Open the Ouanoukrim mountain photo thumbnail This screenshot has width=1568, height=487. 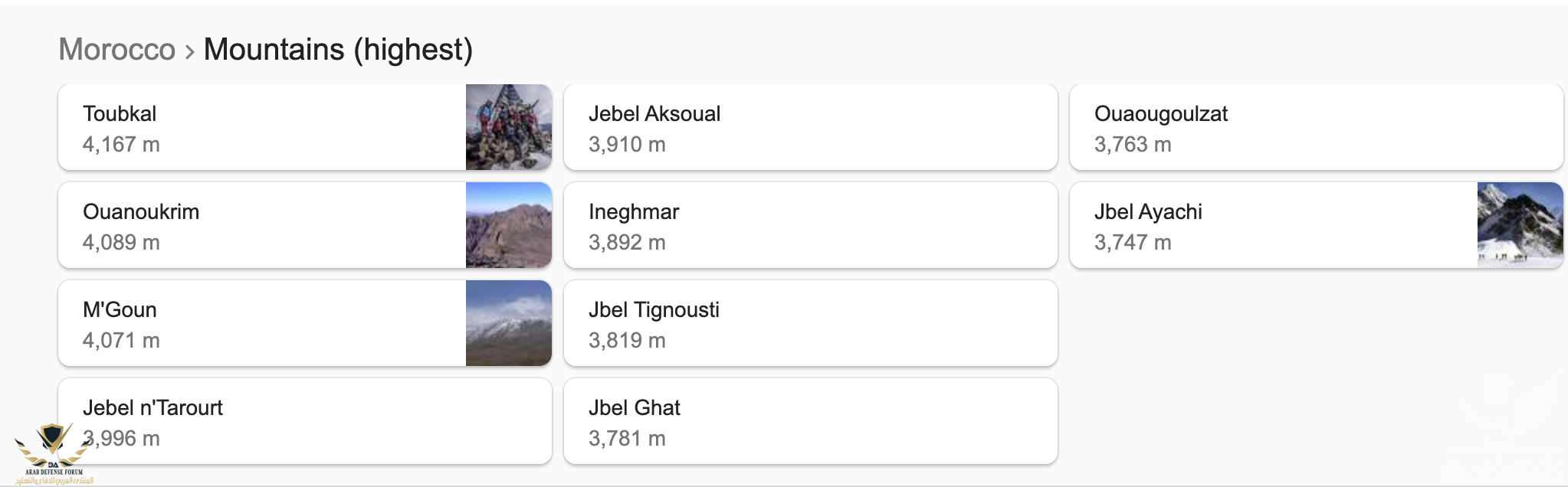[x=509, y=225]
